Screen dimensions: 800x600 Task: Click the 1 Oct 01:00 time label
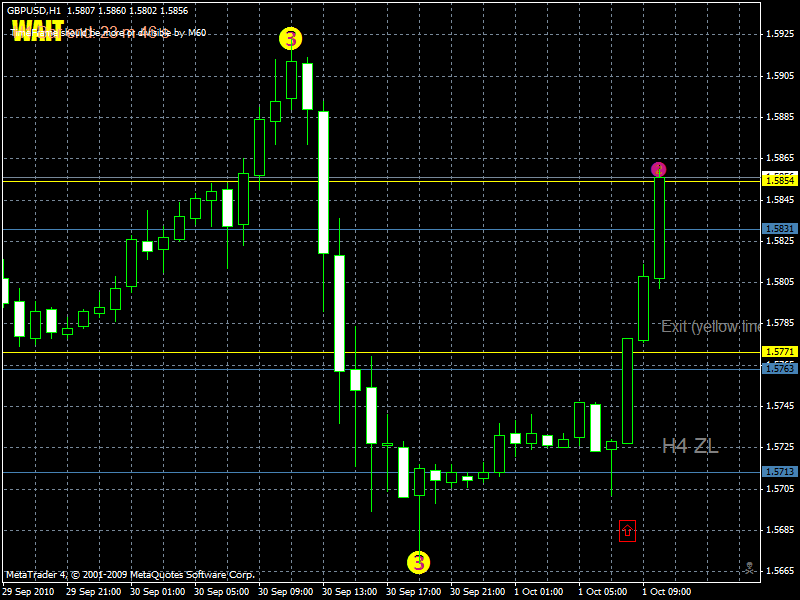pyautogui.click(x=539, y=592)
